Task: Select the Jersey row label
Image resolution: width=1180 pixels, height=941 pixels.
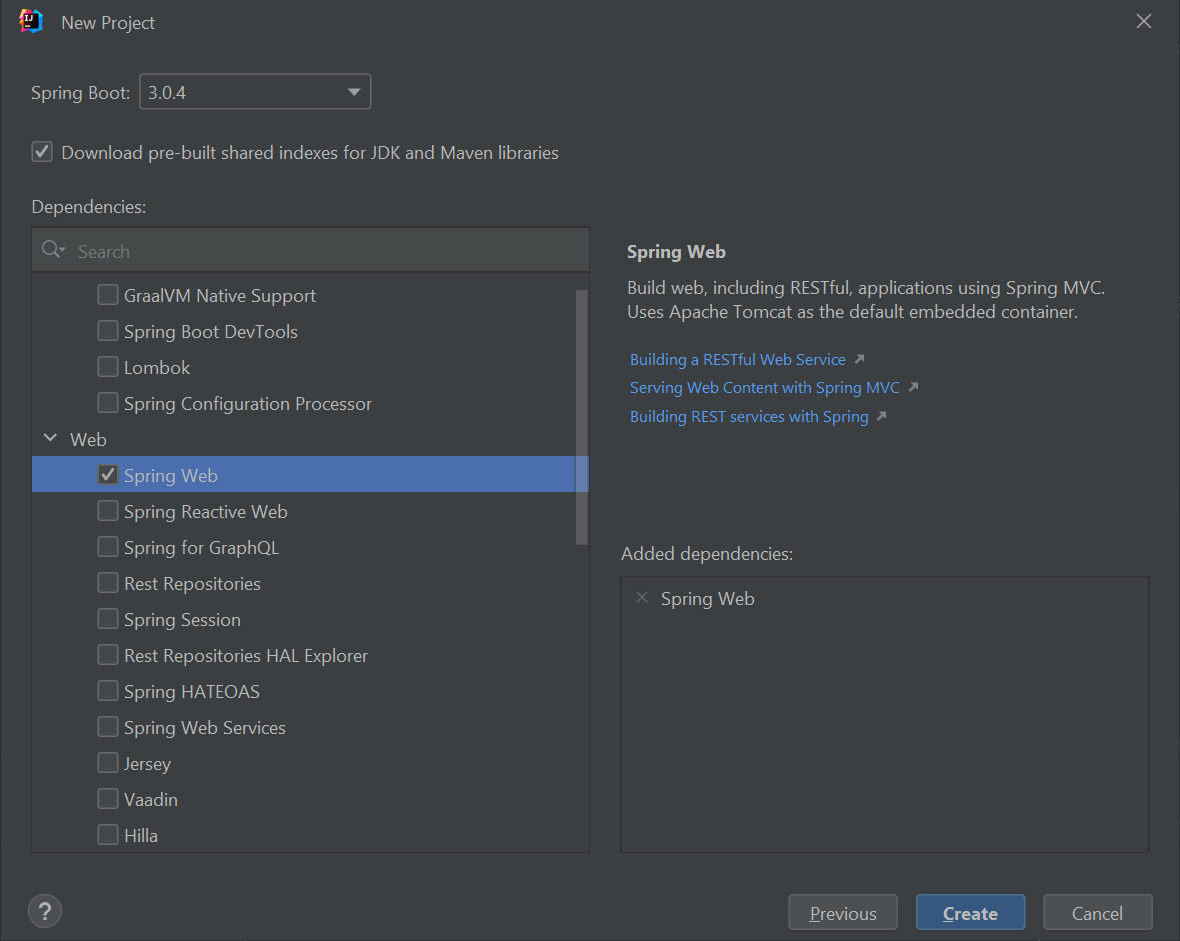Action: point(148,764)
